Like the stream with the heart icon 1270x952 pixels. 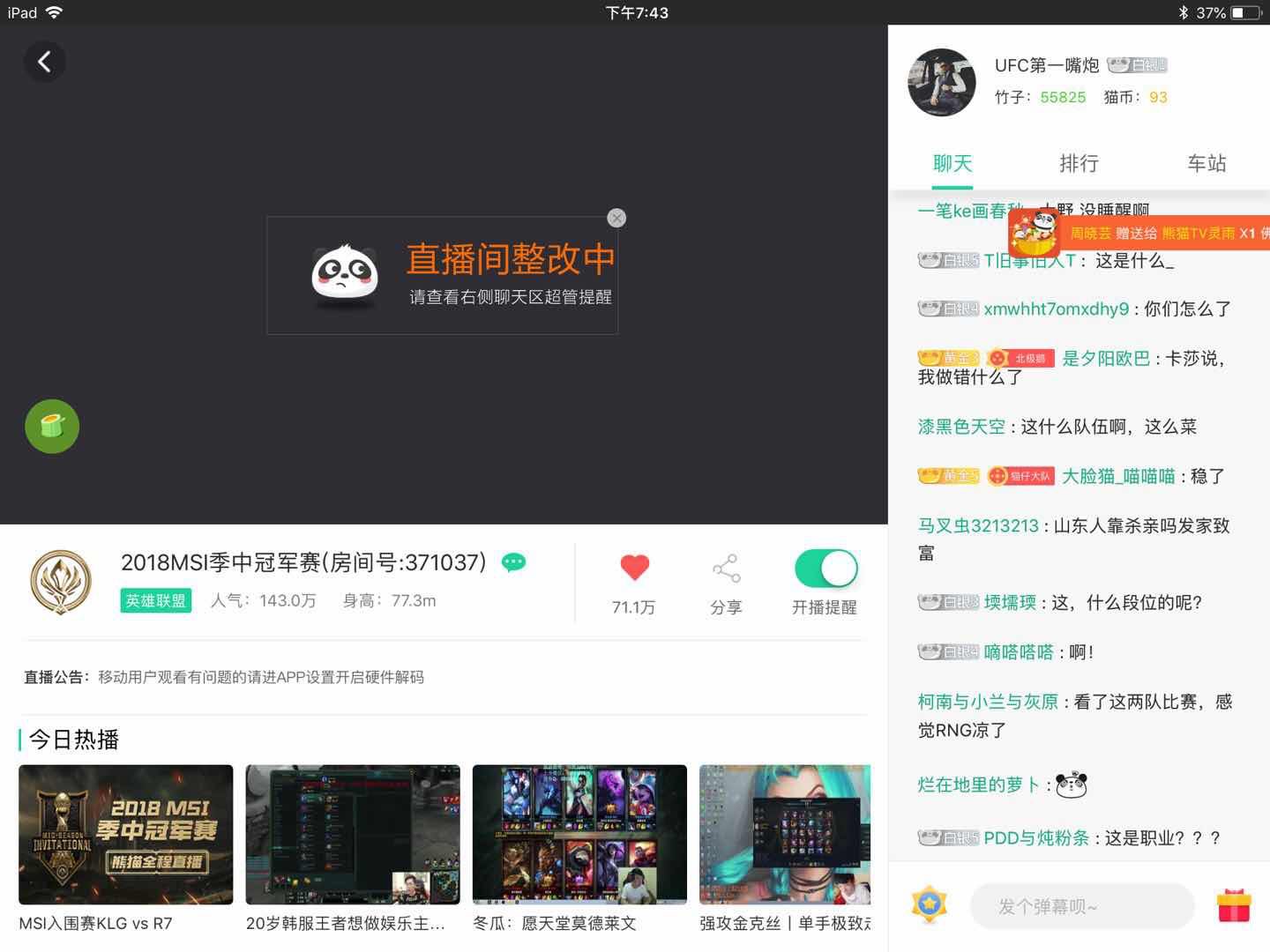[634, 568]
